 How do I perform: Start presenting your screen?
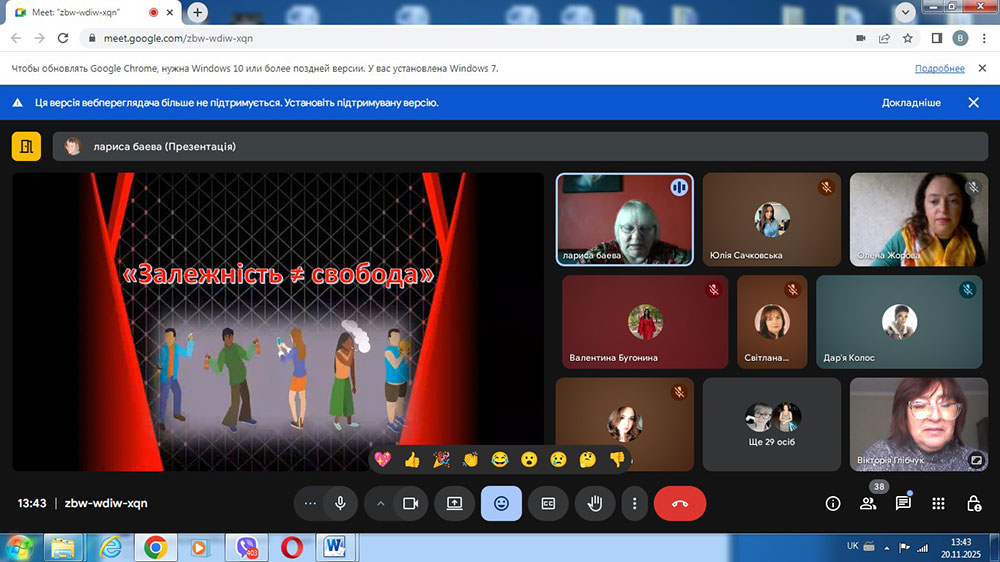tap(454, 503)
